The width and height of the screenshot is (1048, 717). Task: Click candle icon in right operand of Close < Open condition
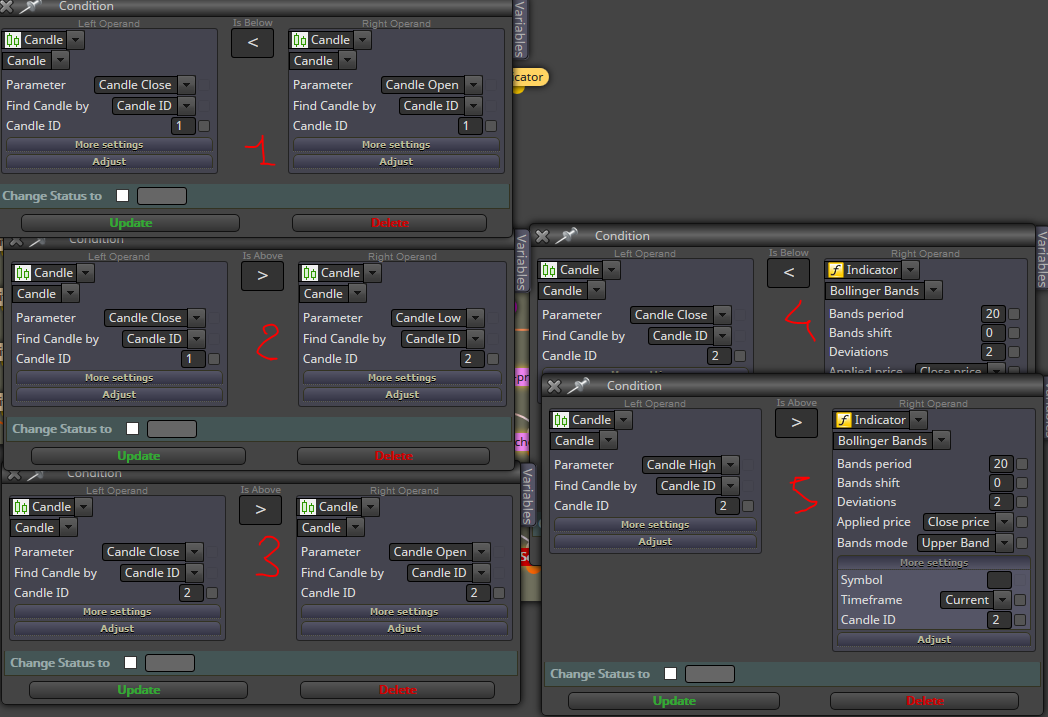(x=299, y=39)
